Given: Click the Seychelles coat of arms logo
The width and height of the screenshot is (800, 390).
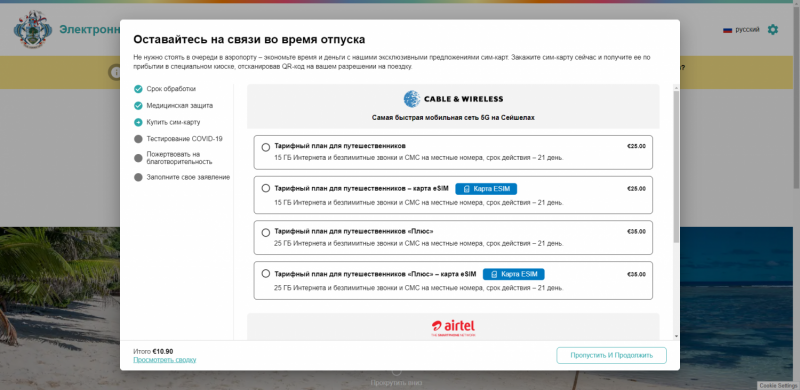Looking at the screenshot, I should click(33, 29).
